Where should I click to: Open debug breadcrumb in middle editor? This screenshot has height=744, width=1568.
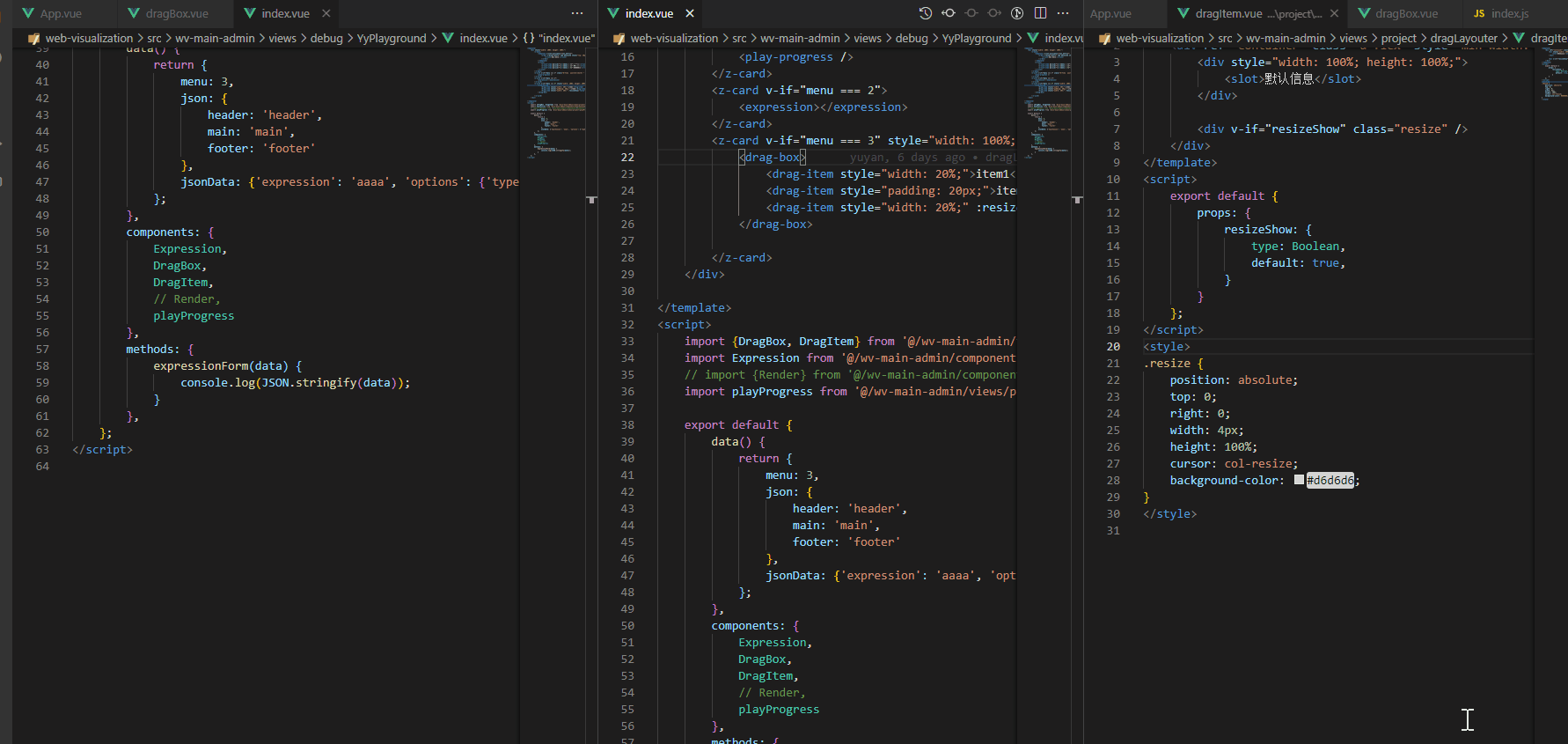(912, 38)
